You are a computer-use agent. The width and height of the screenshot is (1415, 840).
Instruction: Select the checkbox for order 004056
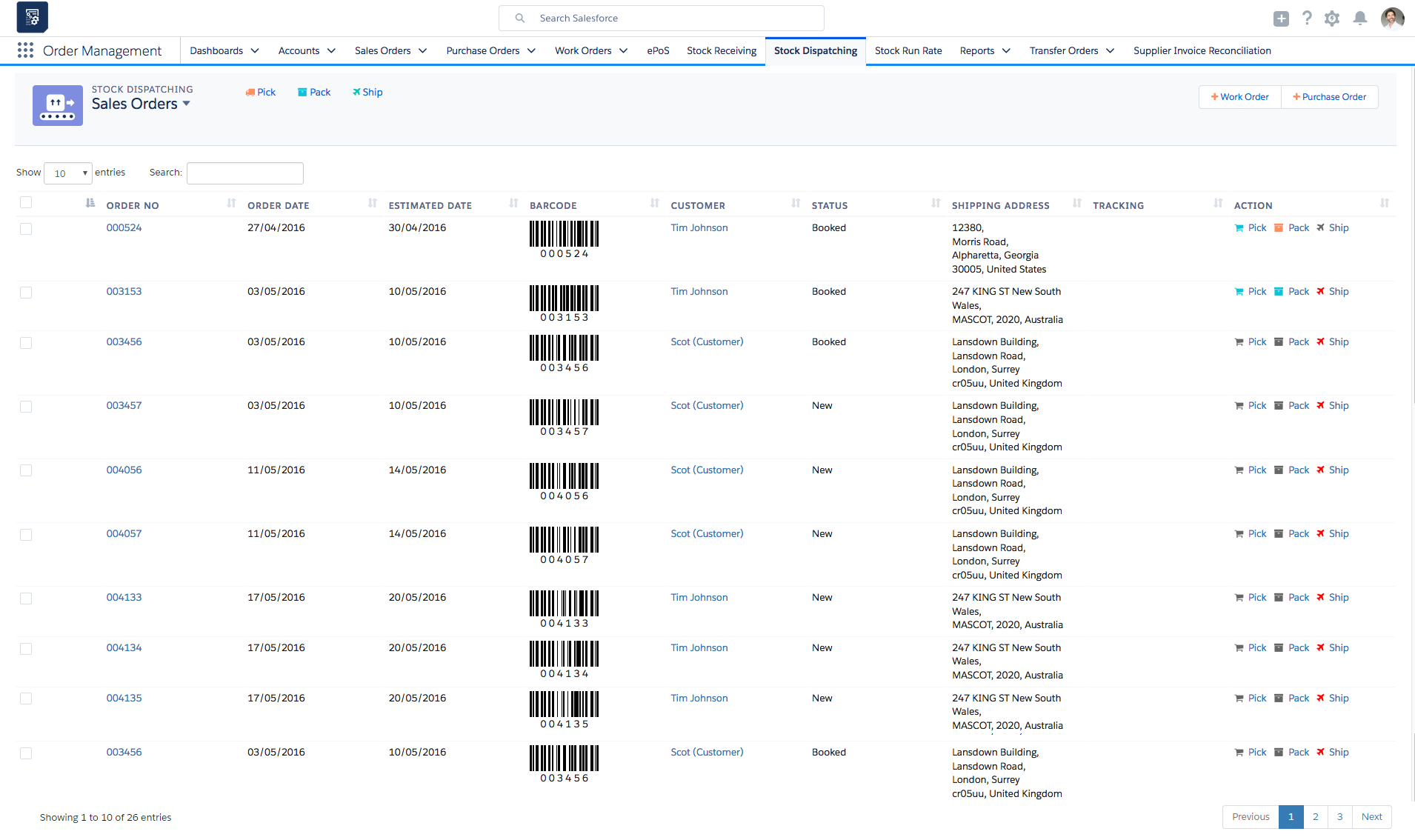(x=26, y=470)
